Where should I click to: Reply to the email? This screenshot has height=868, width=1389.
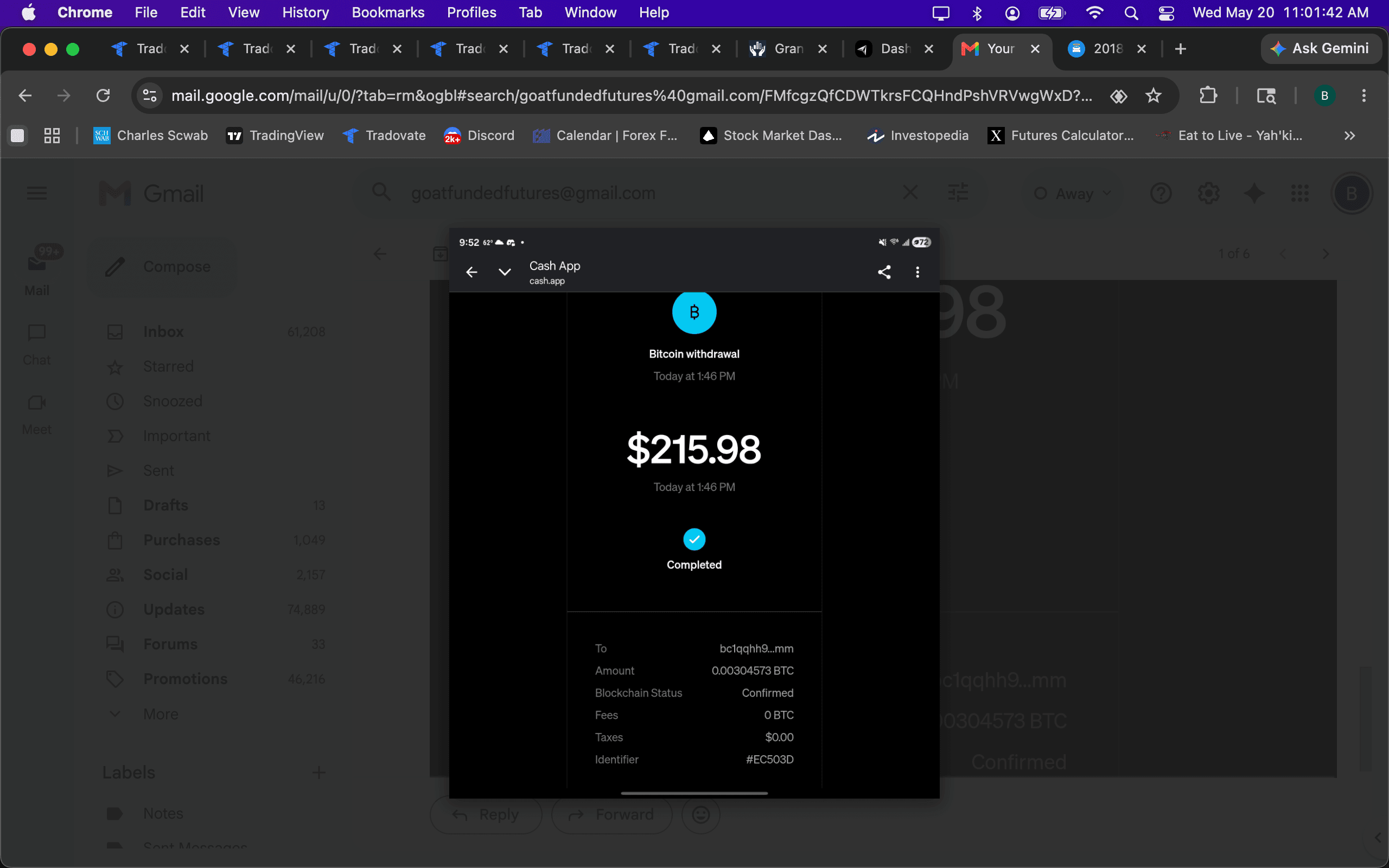486,815
